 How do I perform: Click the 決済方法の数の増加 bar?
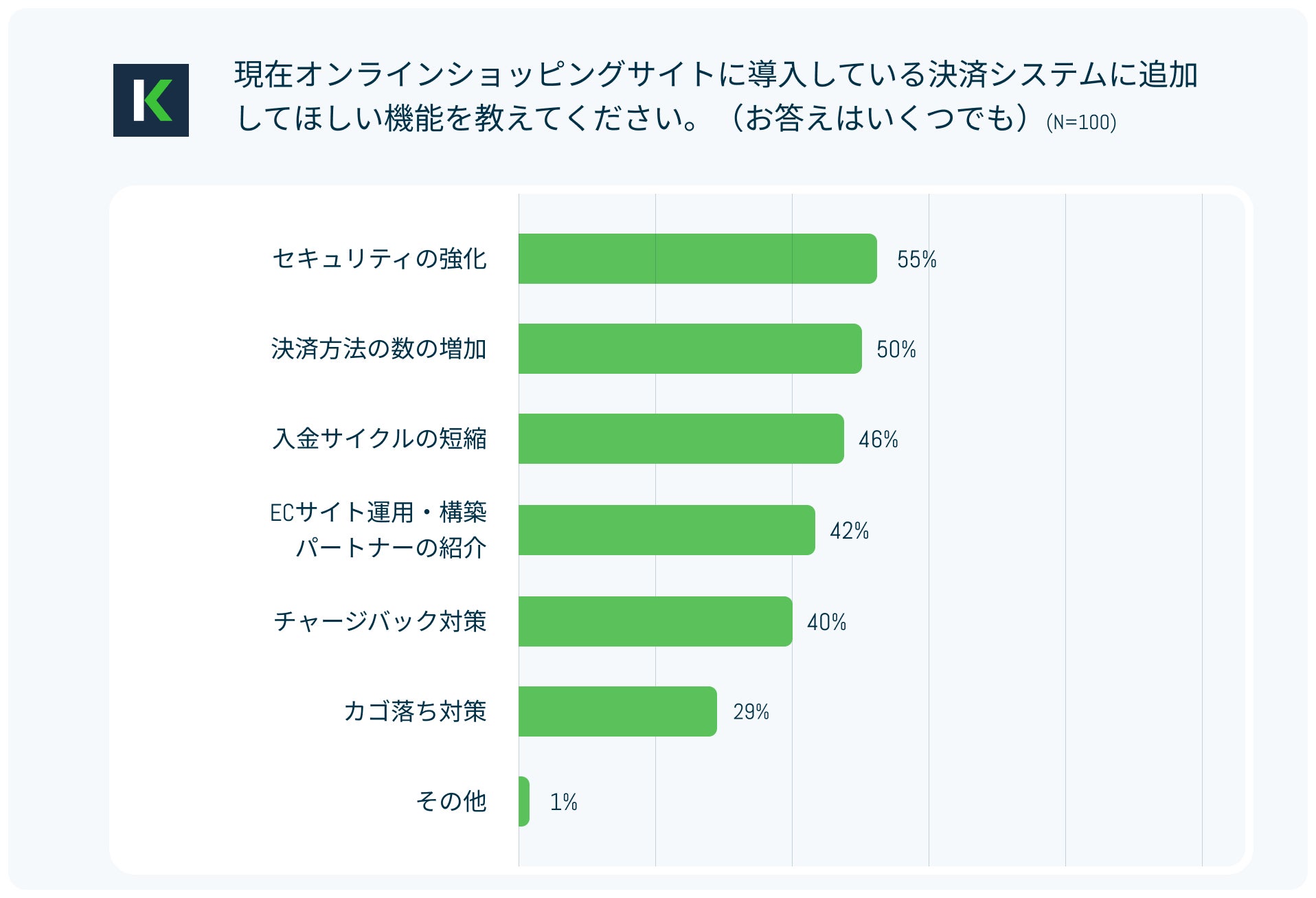(x=690, y=348)
